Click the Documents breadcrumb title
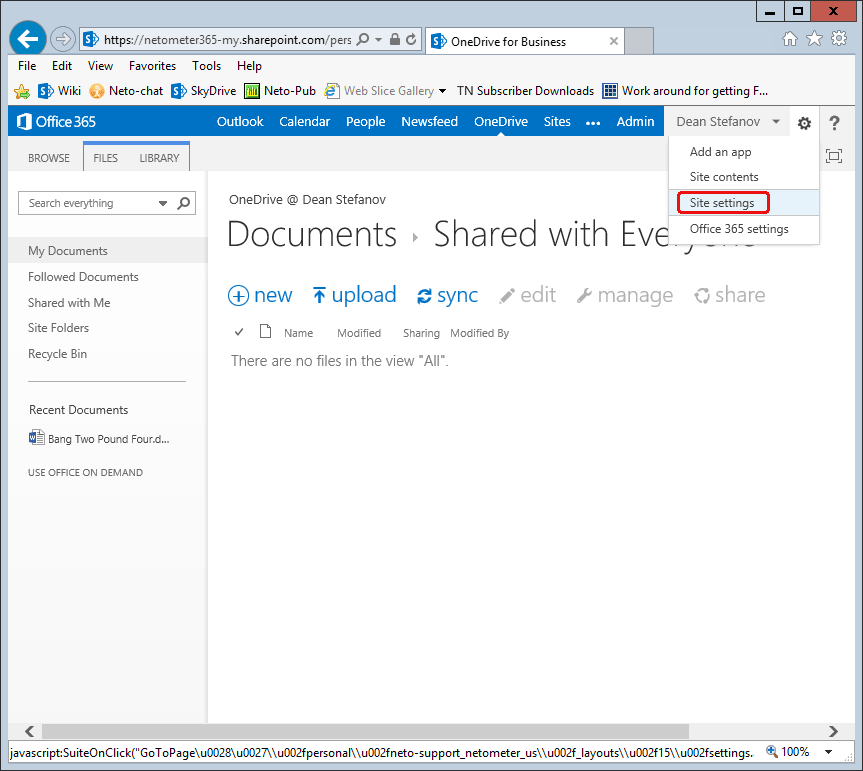Screen dimensions: 863x771 [312, 234]
